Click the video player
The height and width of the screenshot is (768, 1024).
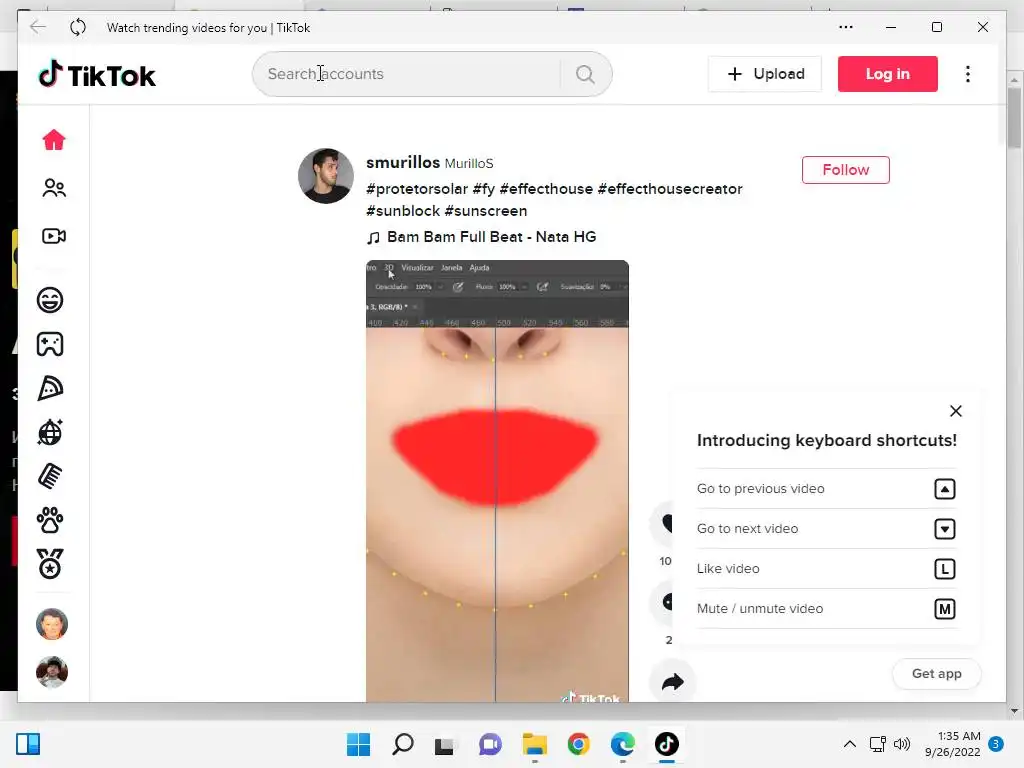(x=497, y=481)
